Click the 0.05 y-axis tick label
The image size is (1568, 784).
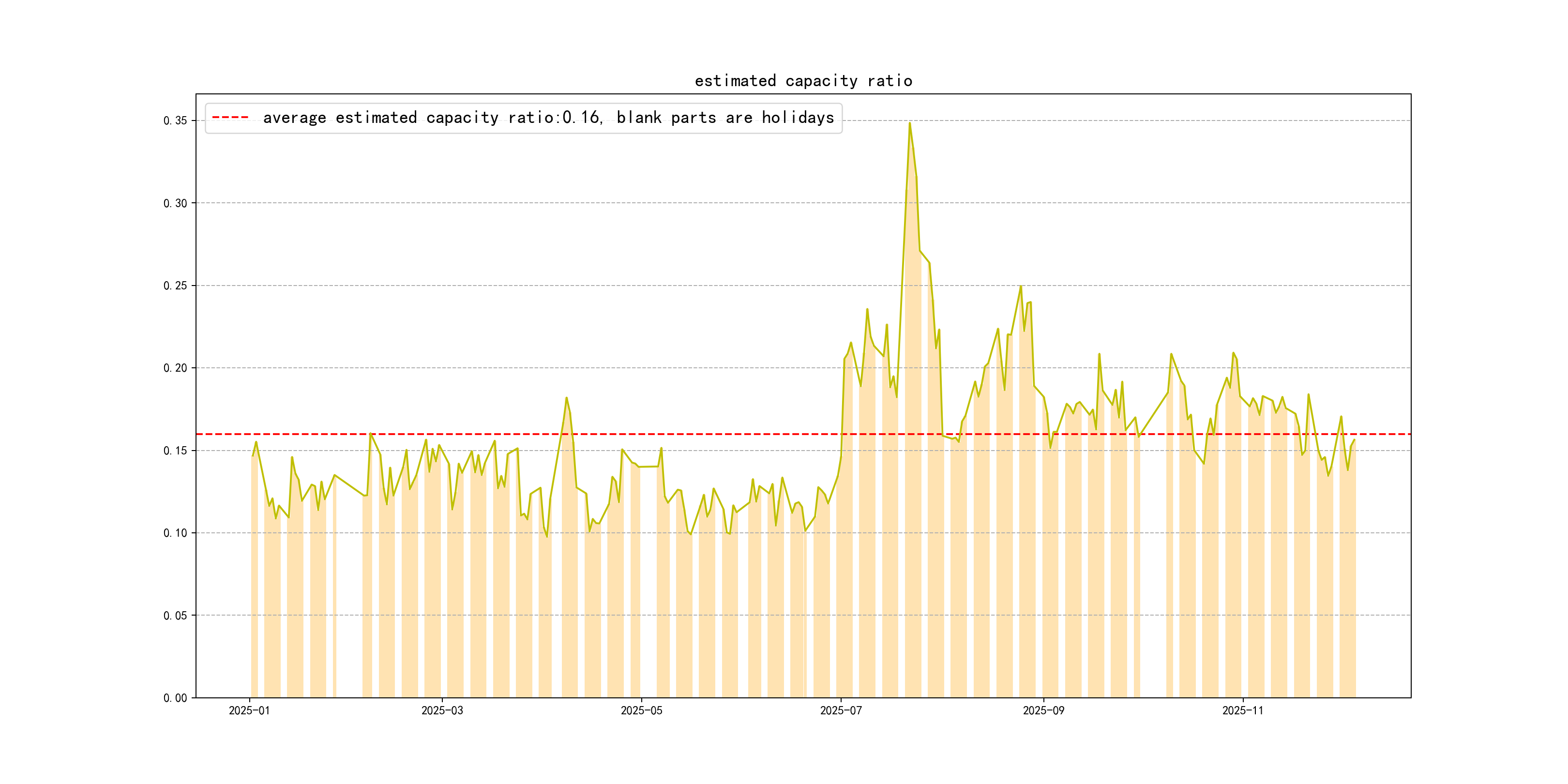click(x=175, y=616)
